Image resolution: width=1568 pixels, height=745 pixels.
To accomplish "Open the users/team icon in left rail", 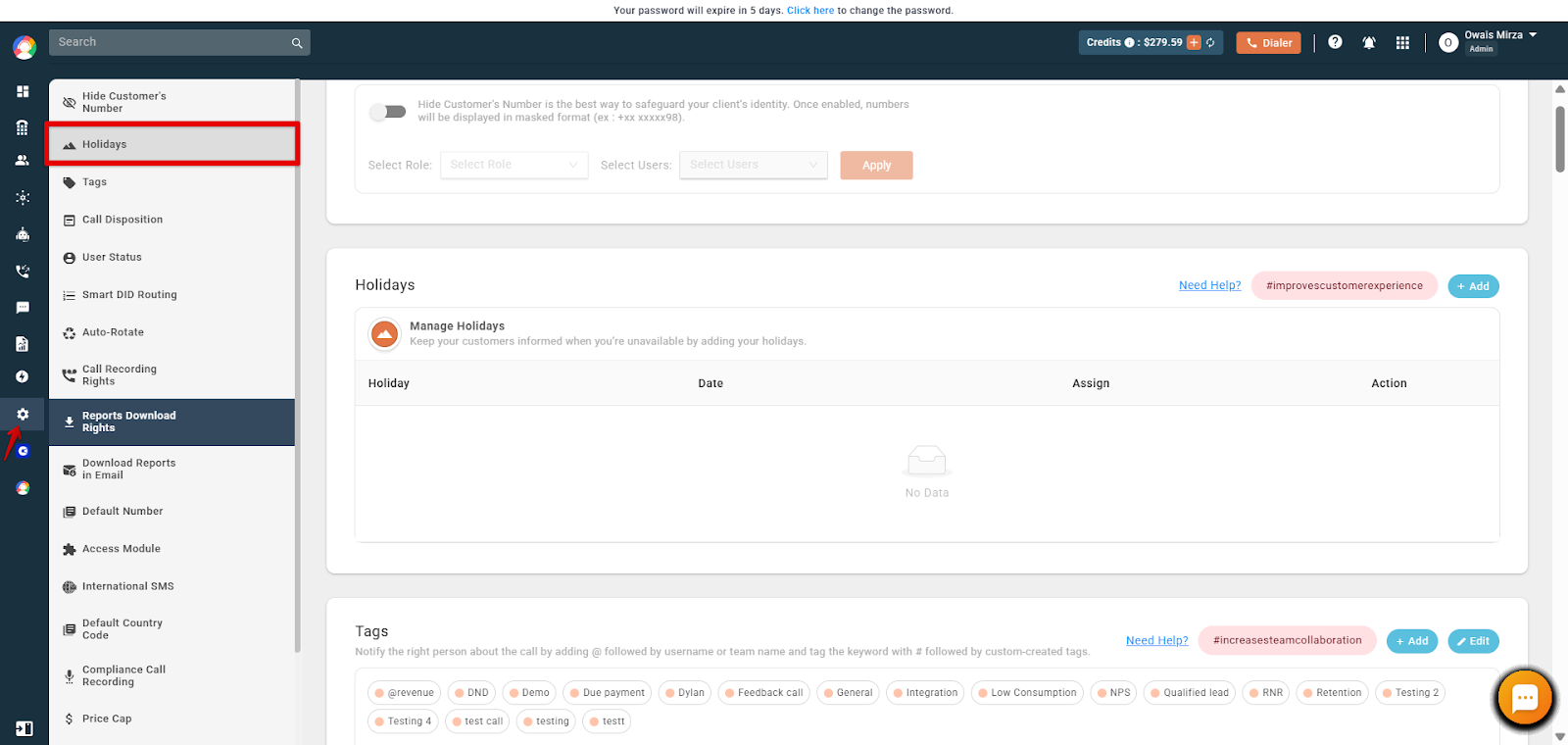I will (23, 160).
